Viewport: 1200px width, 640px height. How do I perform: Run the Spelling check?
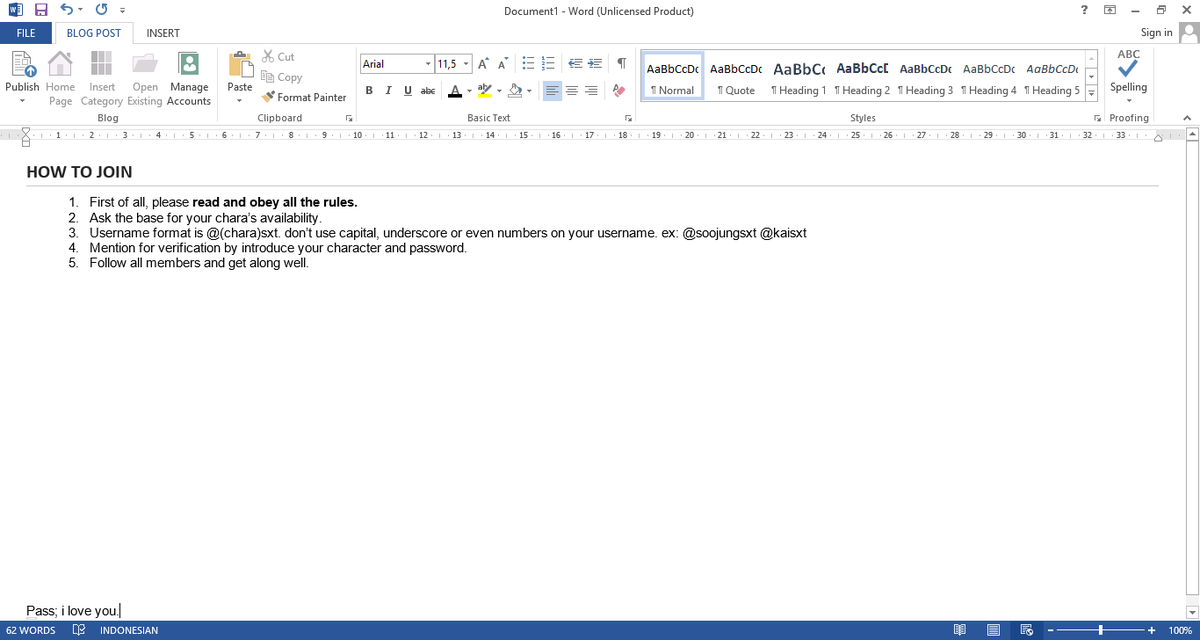point(1128,71)
